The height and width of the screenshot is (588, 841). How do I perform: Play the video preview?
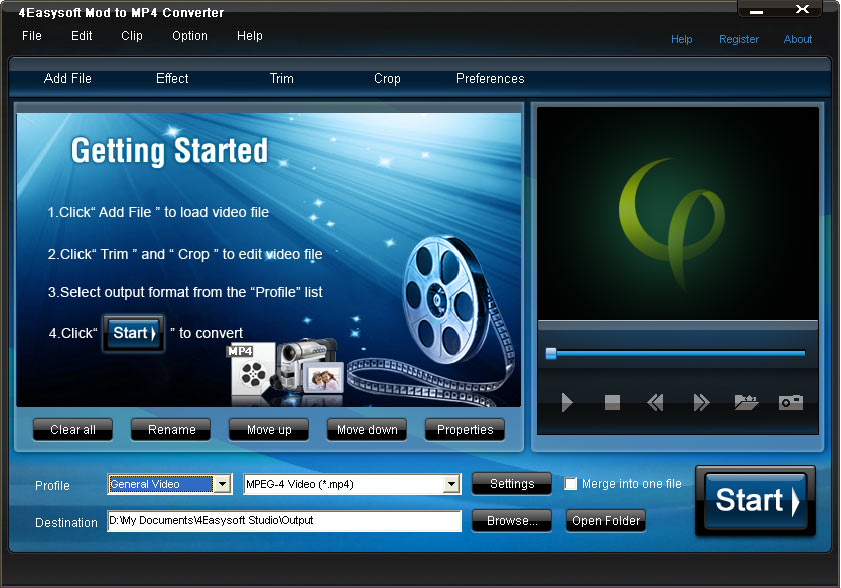[567, 403]
